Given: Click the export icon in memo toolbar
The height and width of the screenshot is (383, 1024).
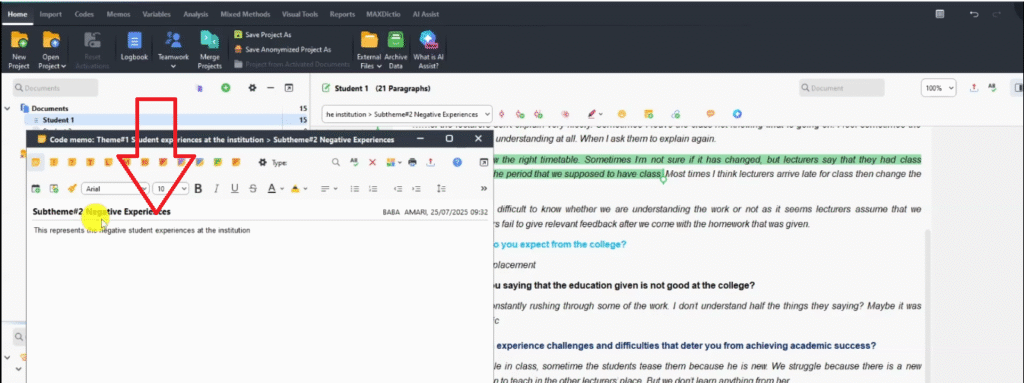Looking at the screenshot, I should (430, 163).
